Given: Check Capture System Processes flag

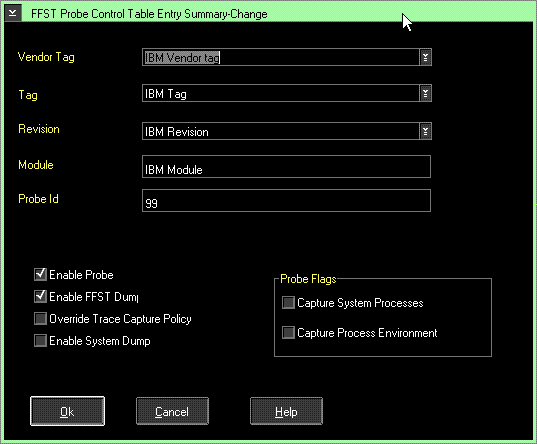Looking at the screenshot, I should [x=288, y=303].
